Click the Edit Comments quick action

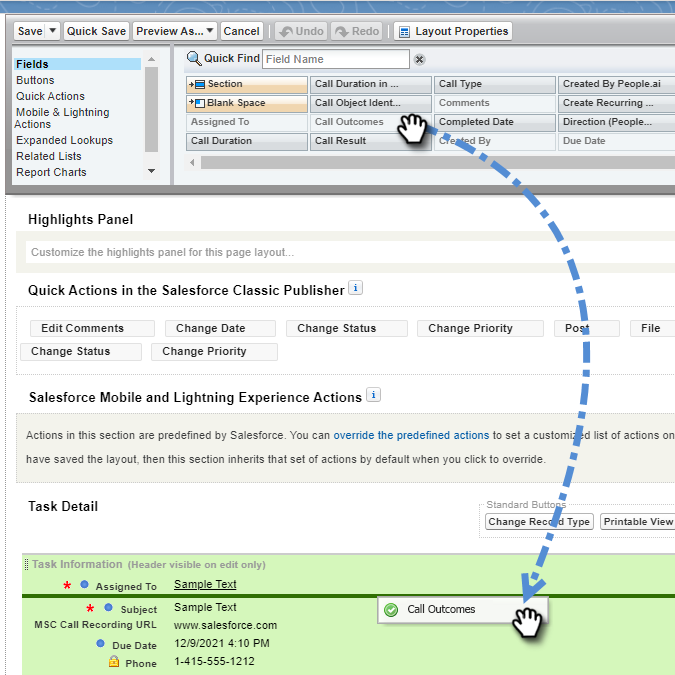92,328
